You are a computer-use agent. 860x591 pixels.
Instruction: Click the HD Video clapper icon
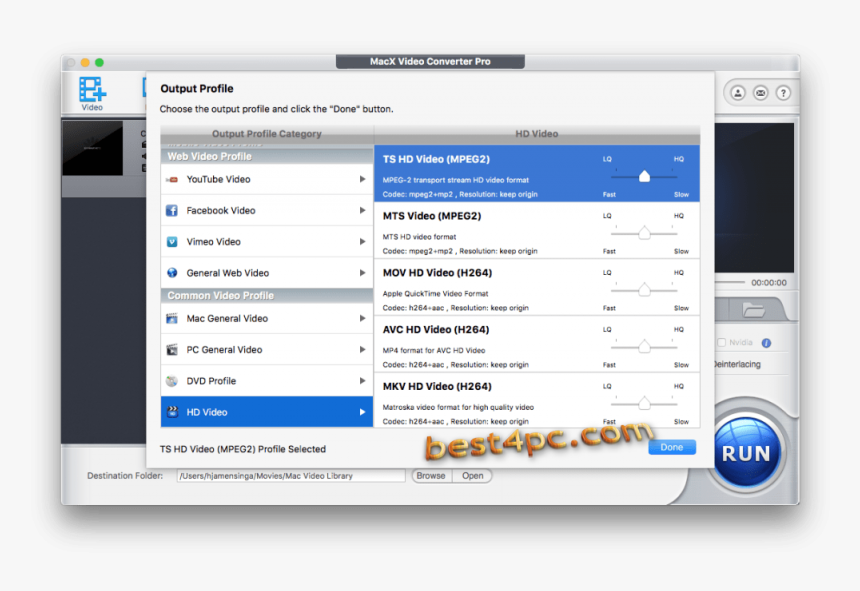(172, 412)
